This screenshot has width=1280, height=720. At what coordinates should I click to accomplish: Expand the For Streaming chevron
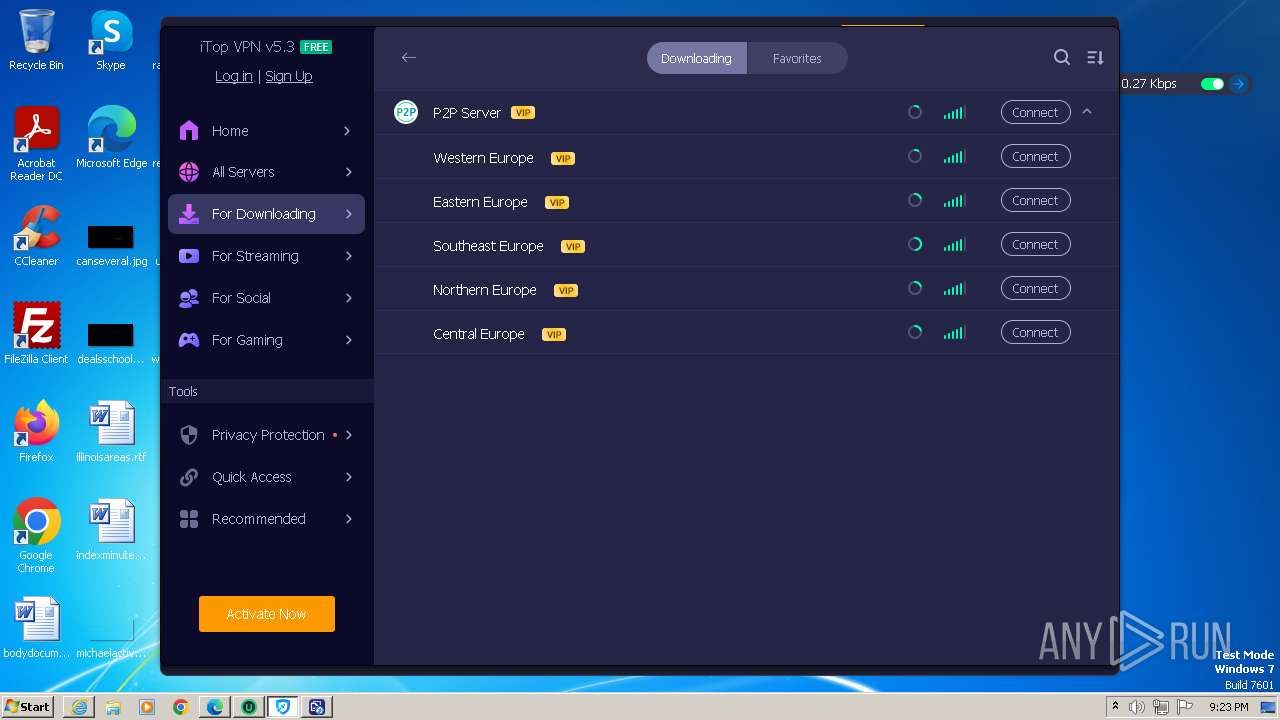(347, 256)
